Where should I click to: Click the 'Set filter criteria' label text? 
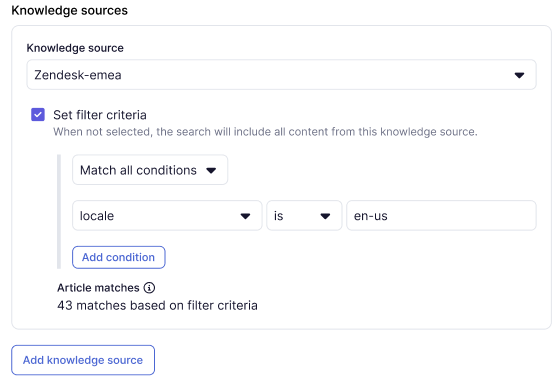pos(100,115)
